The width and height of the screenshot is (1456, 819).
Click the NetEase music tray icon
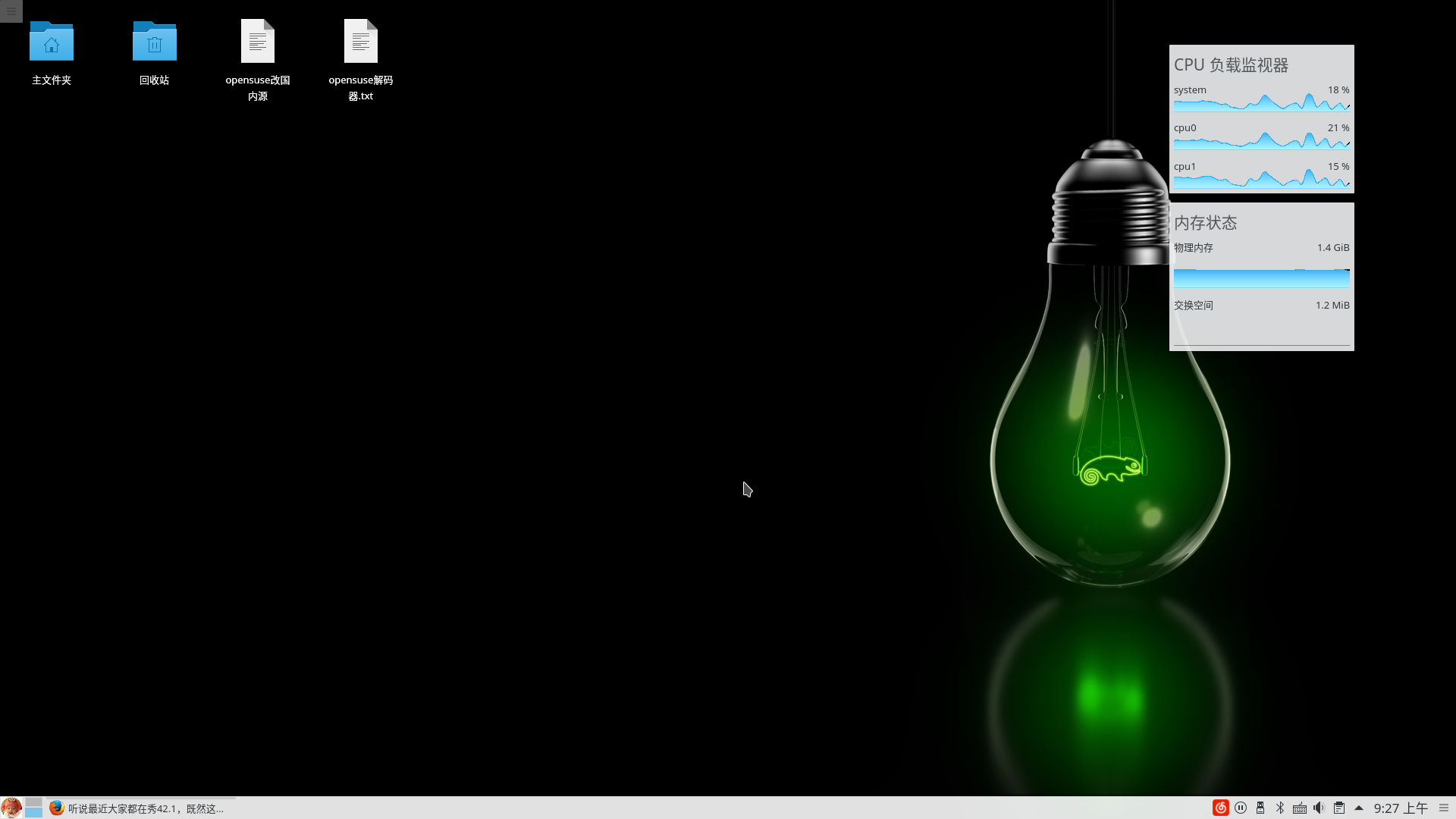[x=1220, y=808]
